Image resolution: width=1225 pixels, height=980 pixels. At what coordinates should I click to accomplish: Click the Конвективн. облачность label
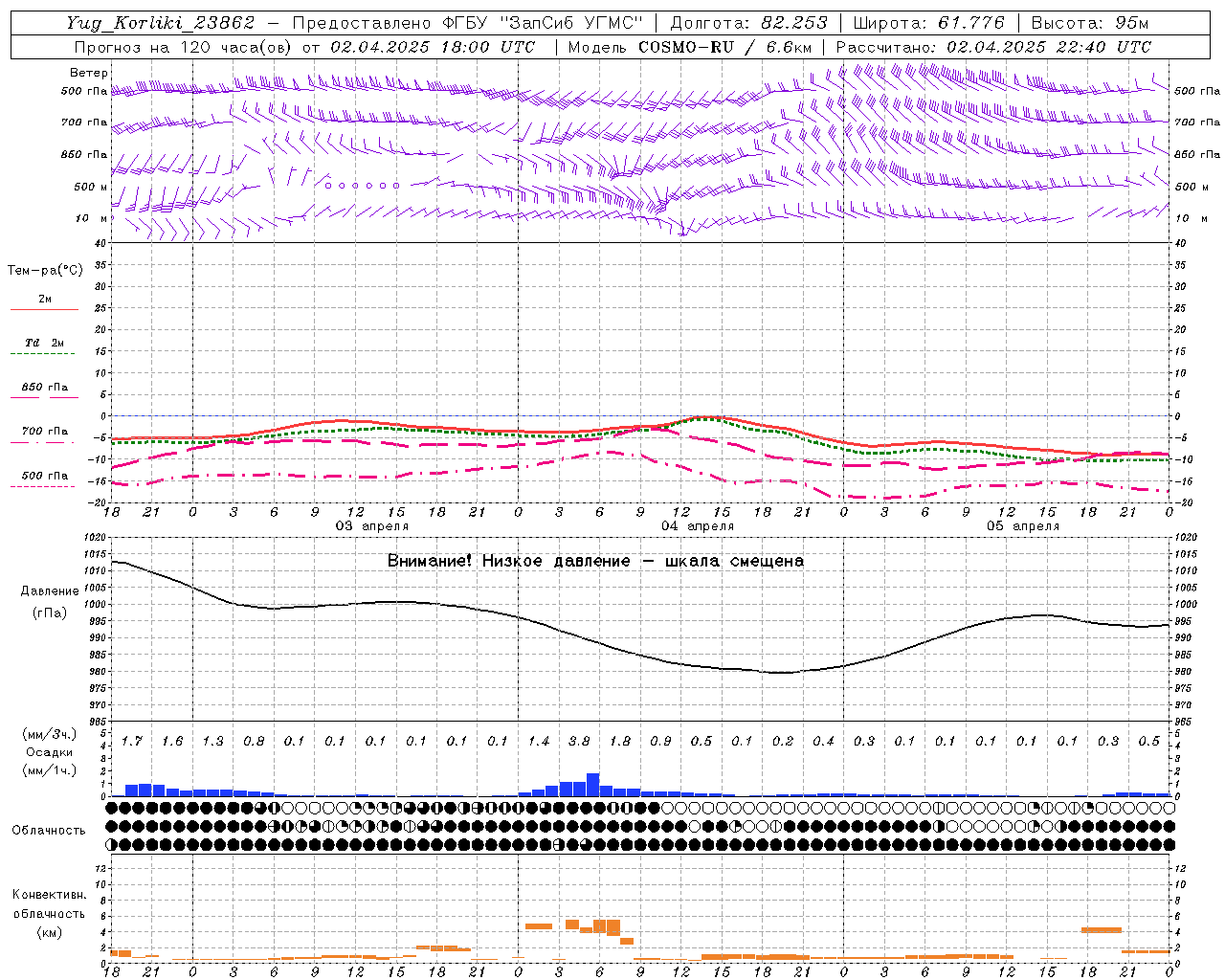click(x=49, y=904)
